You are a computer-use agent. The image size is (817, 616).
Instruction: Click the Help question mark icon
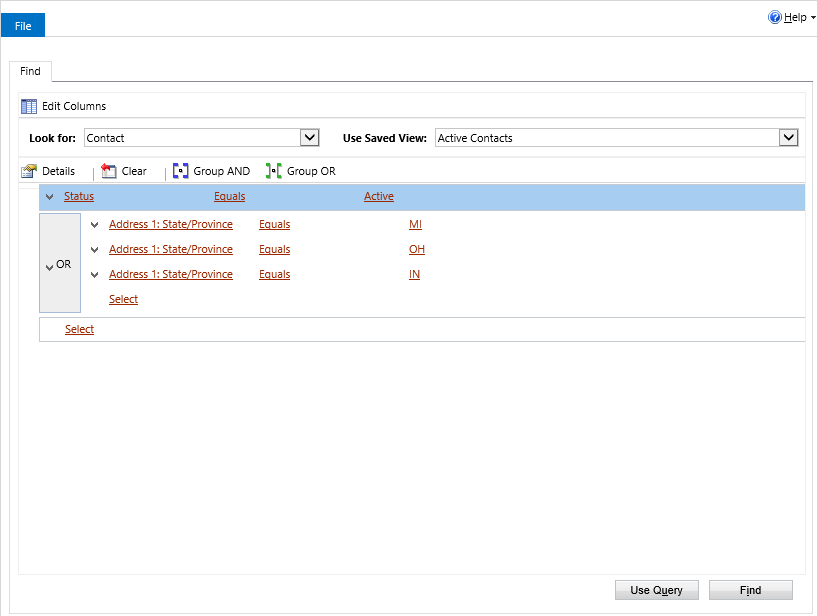(x=775, y=17)
